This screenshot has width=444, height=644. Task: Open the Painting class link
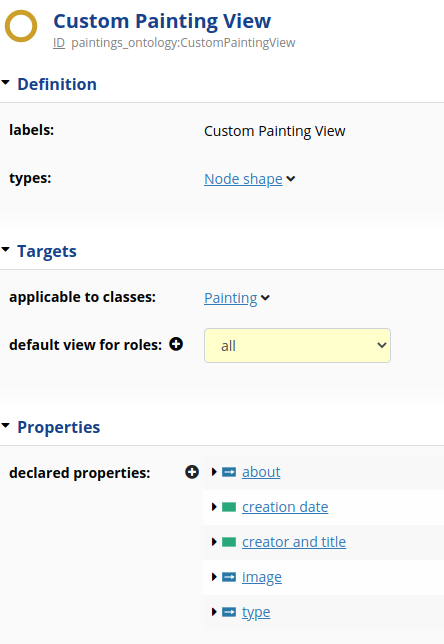230,298
